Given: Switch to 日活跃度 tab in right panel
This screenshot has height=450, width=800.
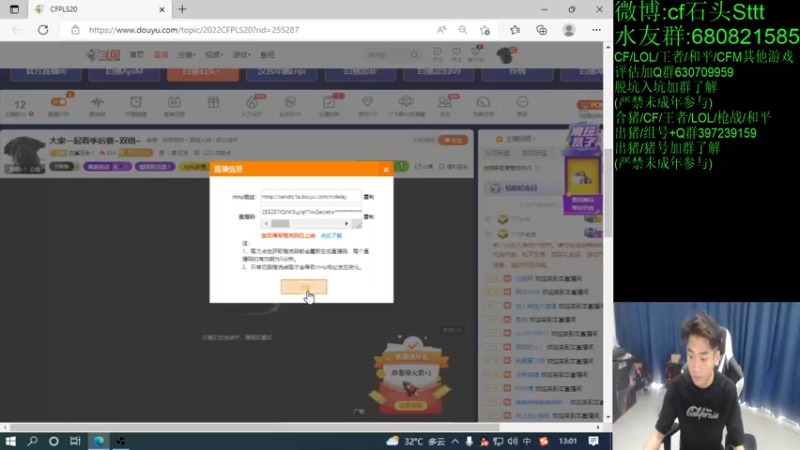Looking at the screenshot, I should (497, 153).
